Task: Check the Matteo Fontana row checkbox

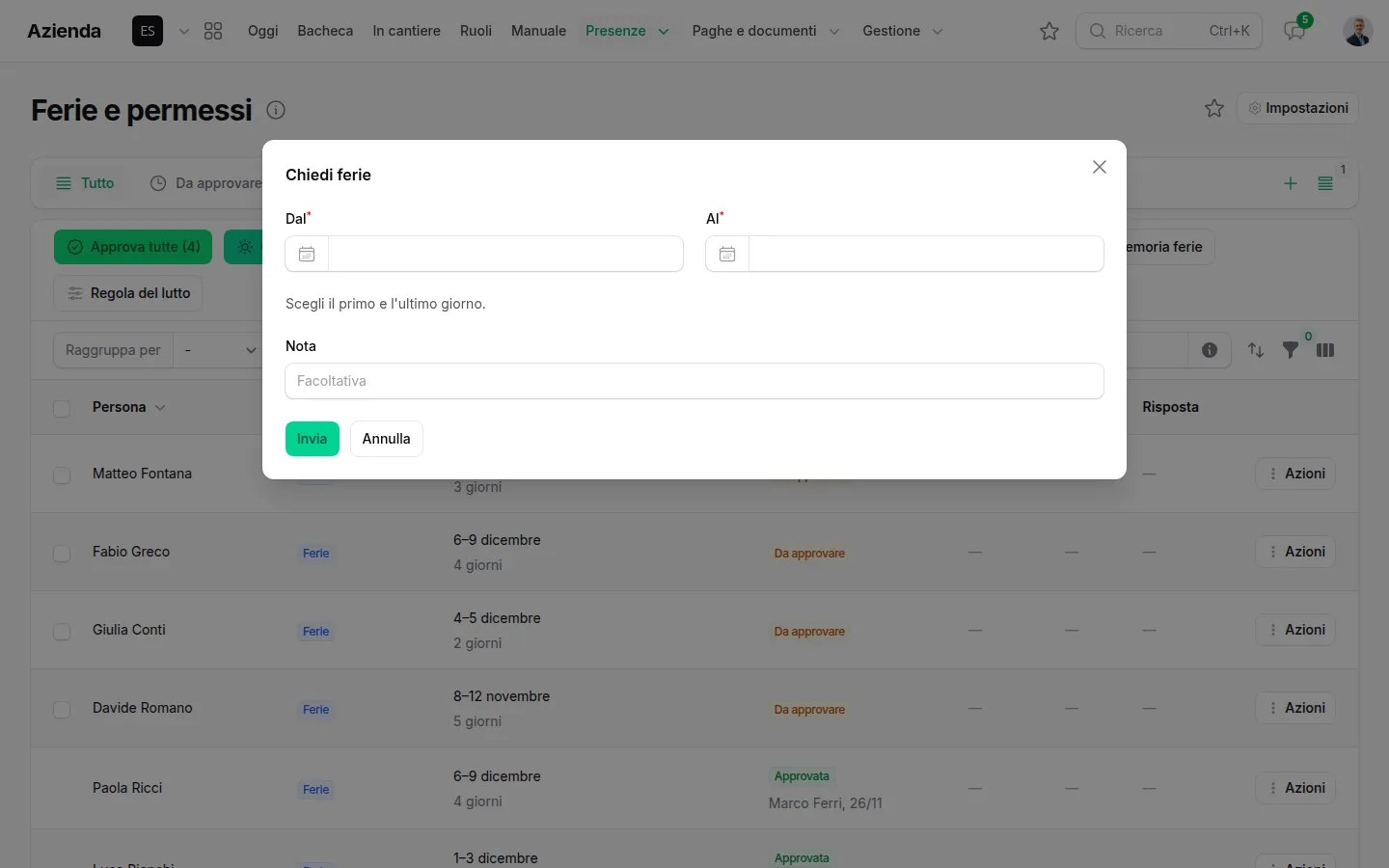Action: tap(62, 475)
